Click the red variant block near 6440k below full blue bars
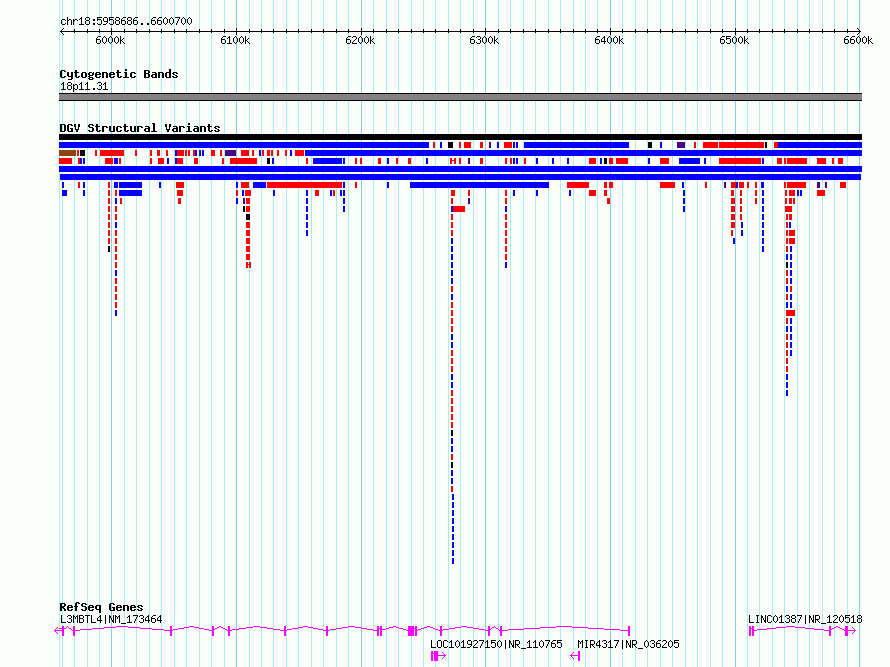Screen dimensions: 890x667 tap(668, 185)
